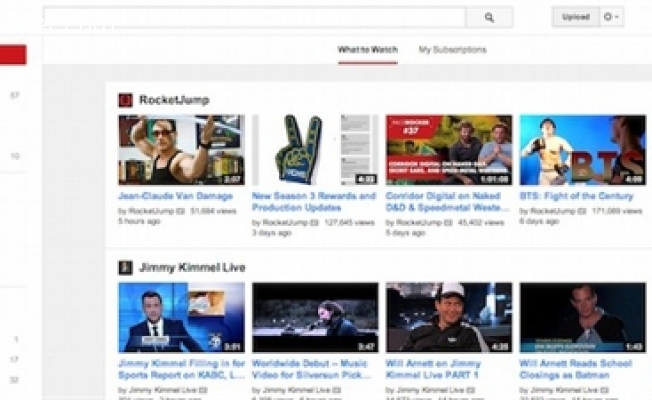Image resolution: width=652 pixels, height=400 pixels.
Task: Open the RocketJump channel icon
Action: coord(125,100)
